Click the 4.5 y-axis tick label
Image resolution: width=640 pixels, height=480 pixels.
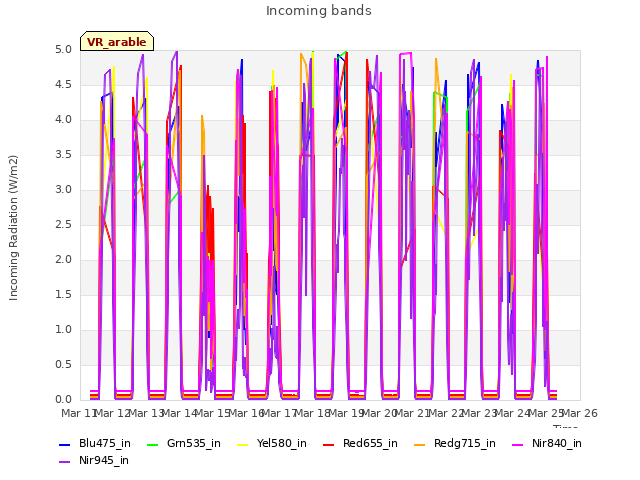pos(64,84)
